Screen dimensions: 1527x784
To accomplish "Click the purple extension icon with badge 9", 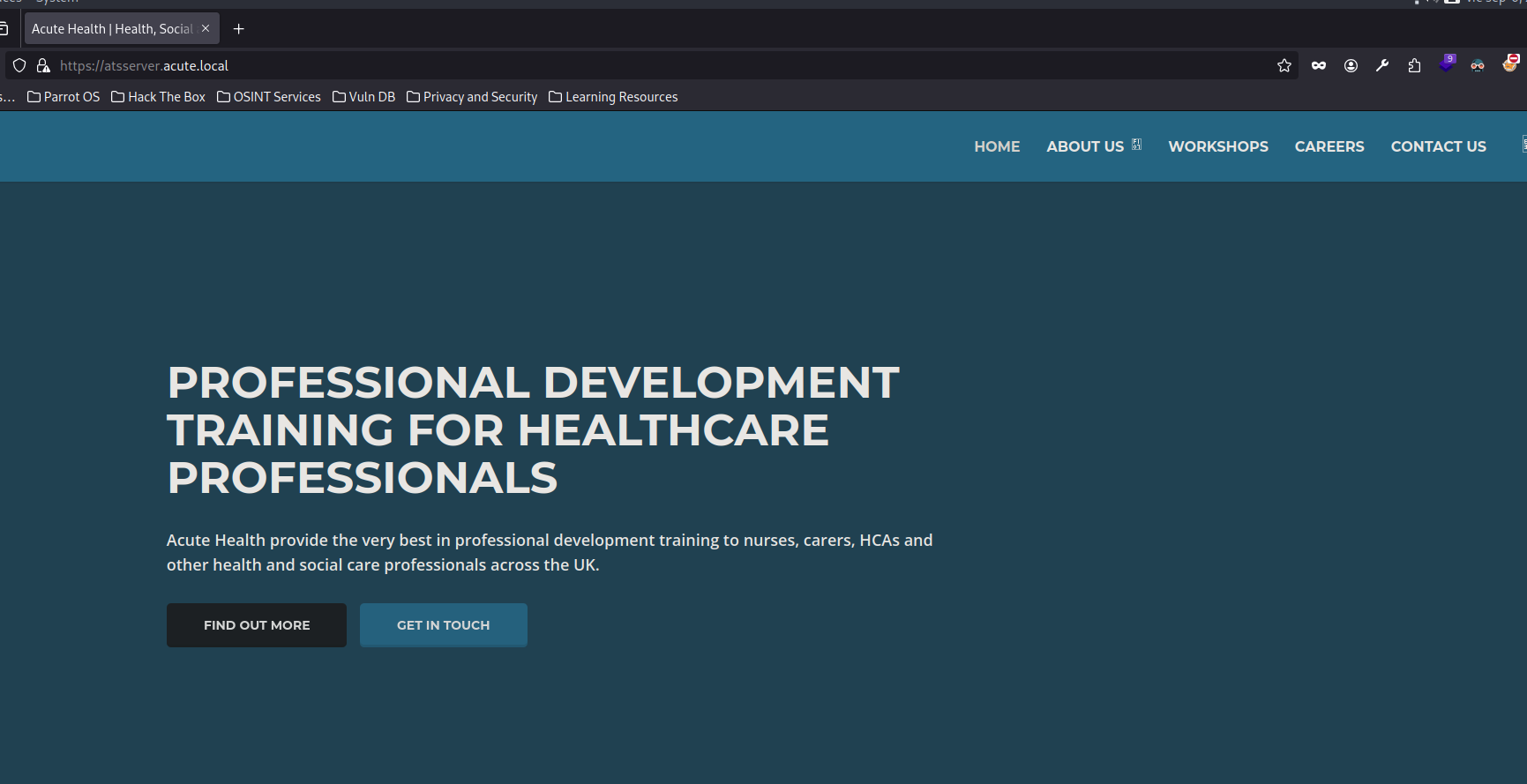I will pos(1447,63).
